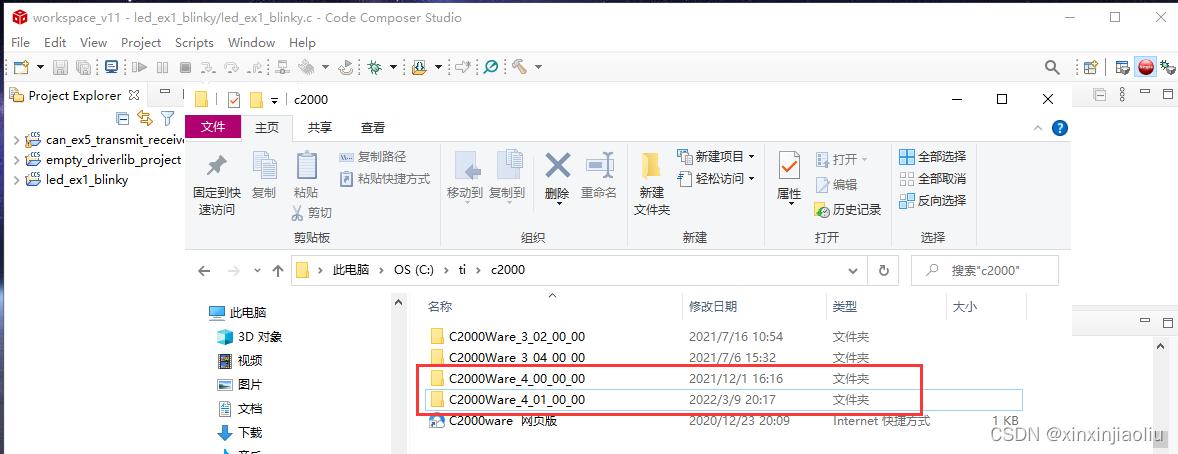1178x454 pixels.
Task: Open the Scripts menu in CCS
Action: pos(195,43)
